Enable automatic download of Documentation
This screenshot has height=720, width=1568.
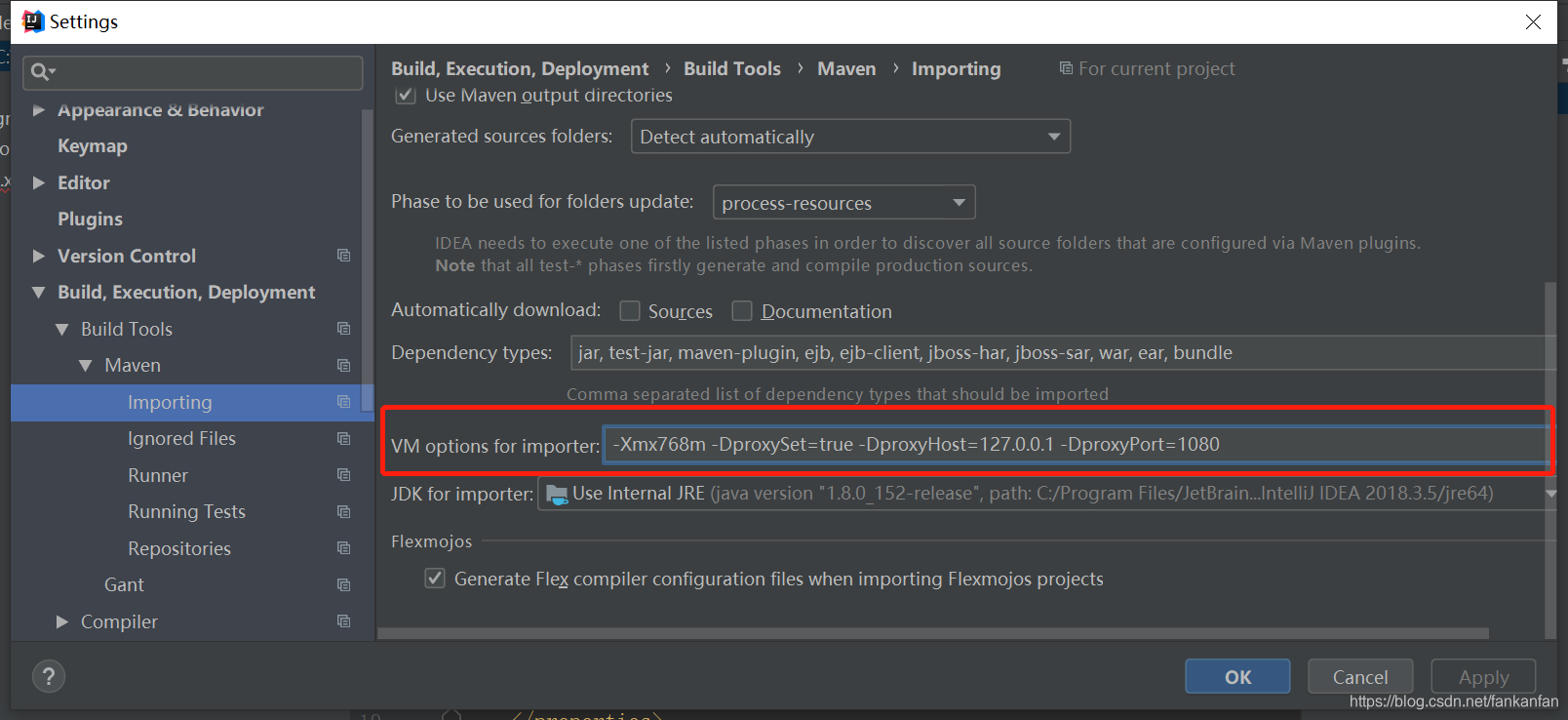[x=742, y=311]
